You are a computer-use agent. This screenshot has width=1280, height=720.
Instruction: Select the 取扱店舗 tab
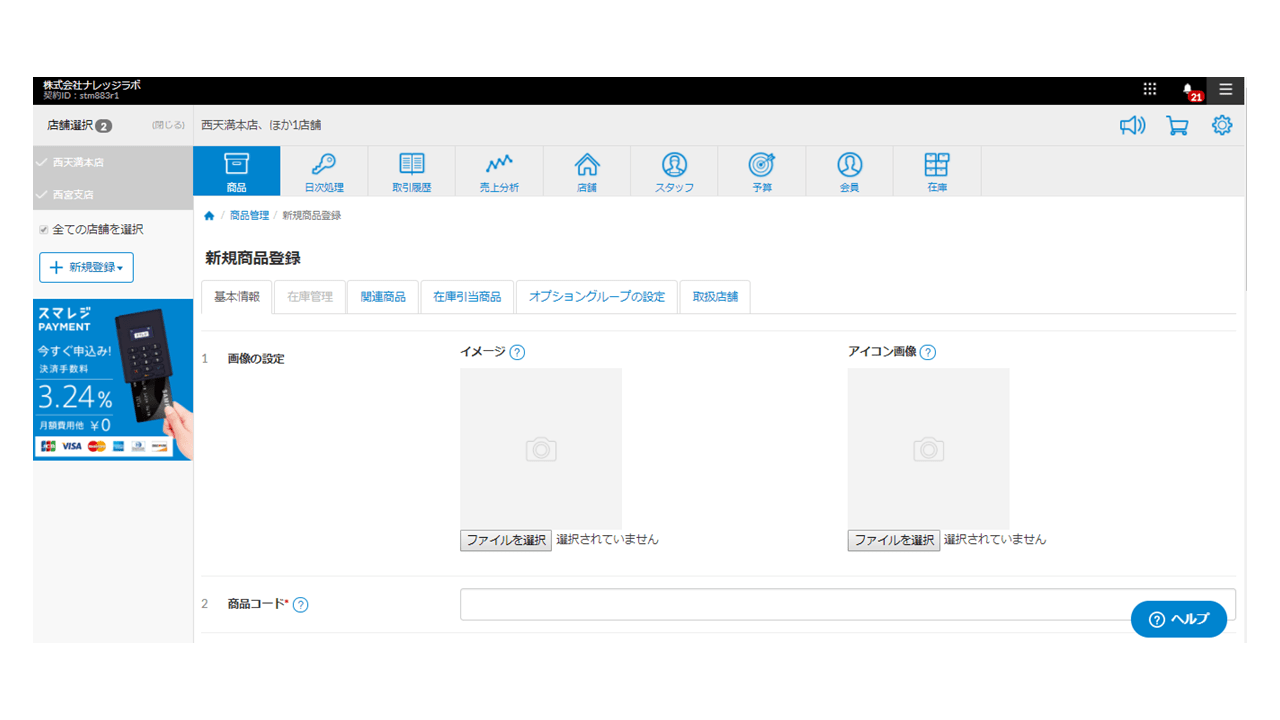click(715, 297)
